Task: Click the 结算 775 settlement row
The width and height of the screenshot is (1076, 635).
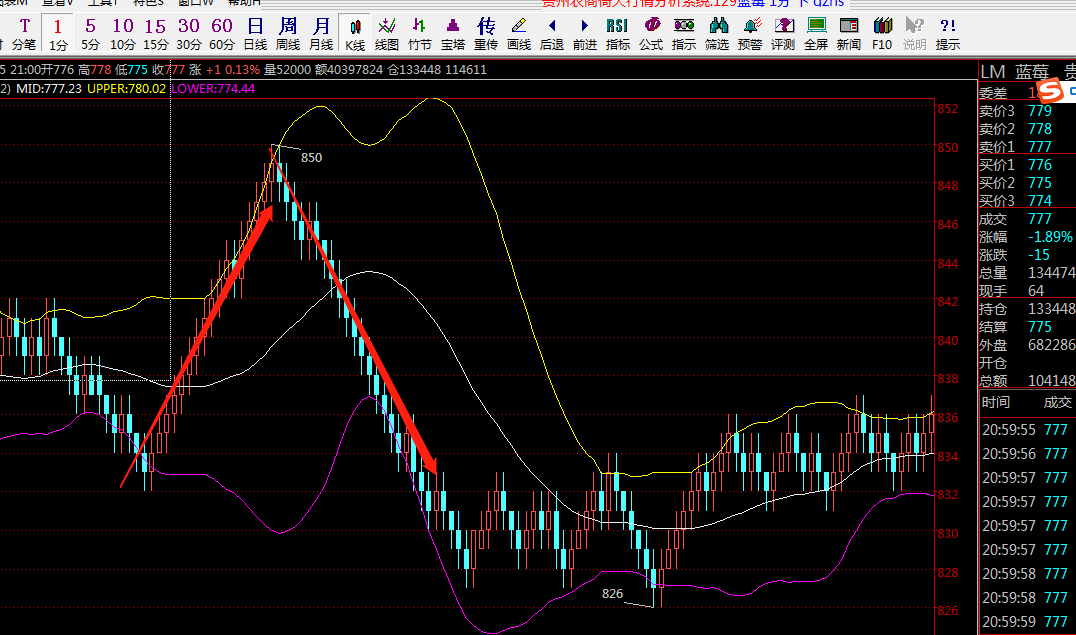Action: [1027, 327]
